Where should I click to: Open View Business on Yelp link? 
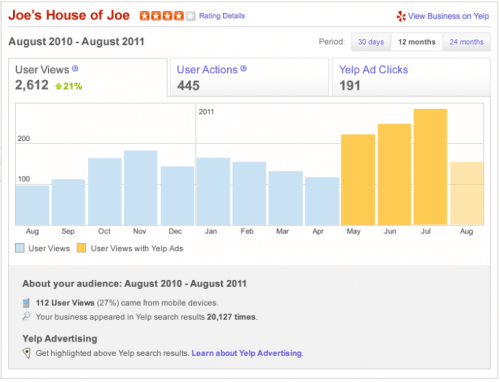point(448,16)
